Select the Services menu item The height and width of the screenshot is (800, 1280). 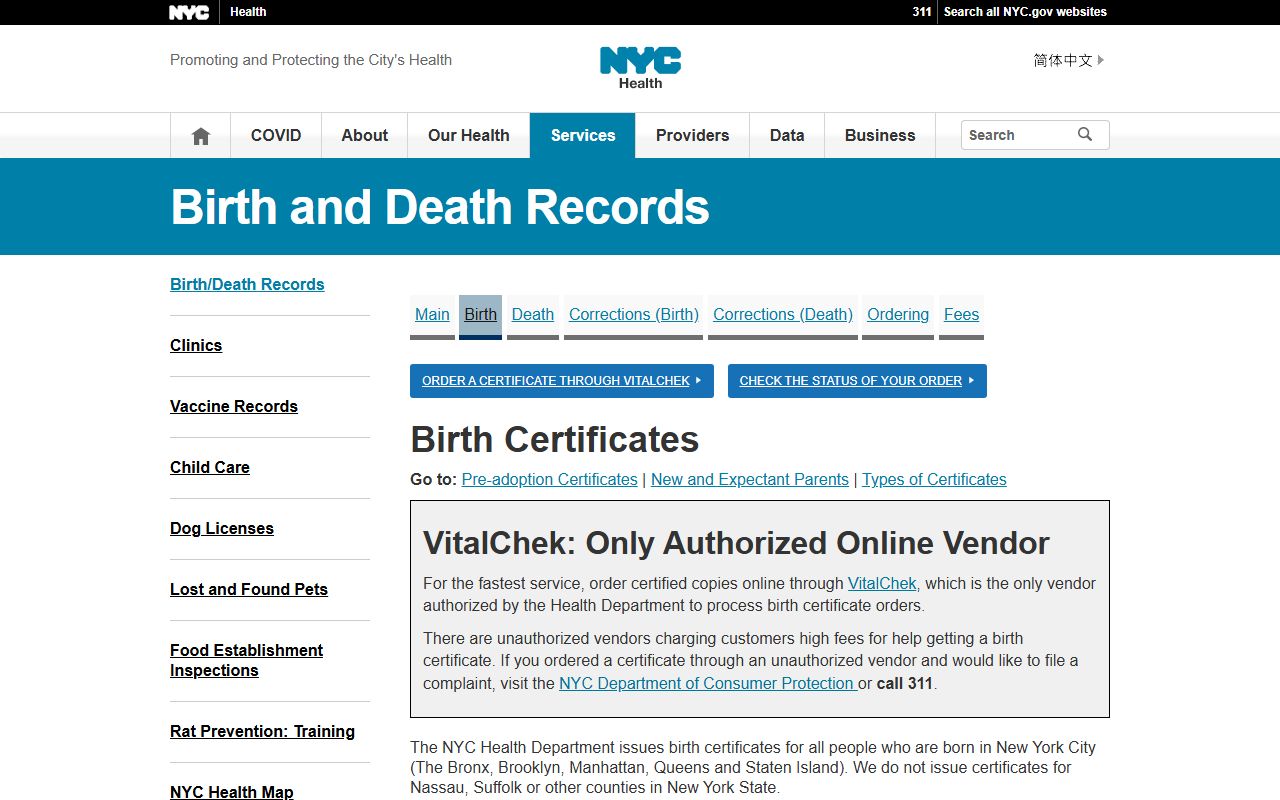pyautogui.click(x=583, y=135)
